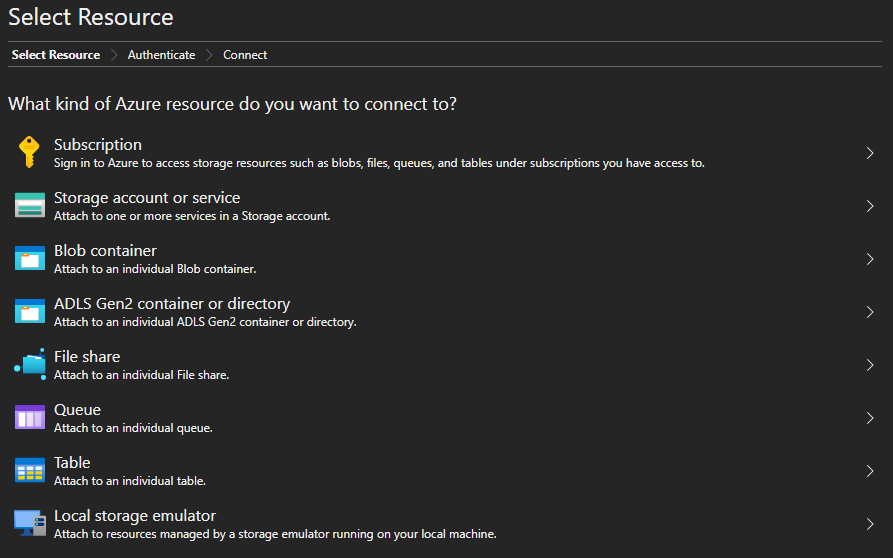Click the Blob container icon
Image resolution: width=893 pixels, height=558 pixels.
tap(30, 258)
